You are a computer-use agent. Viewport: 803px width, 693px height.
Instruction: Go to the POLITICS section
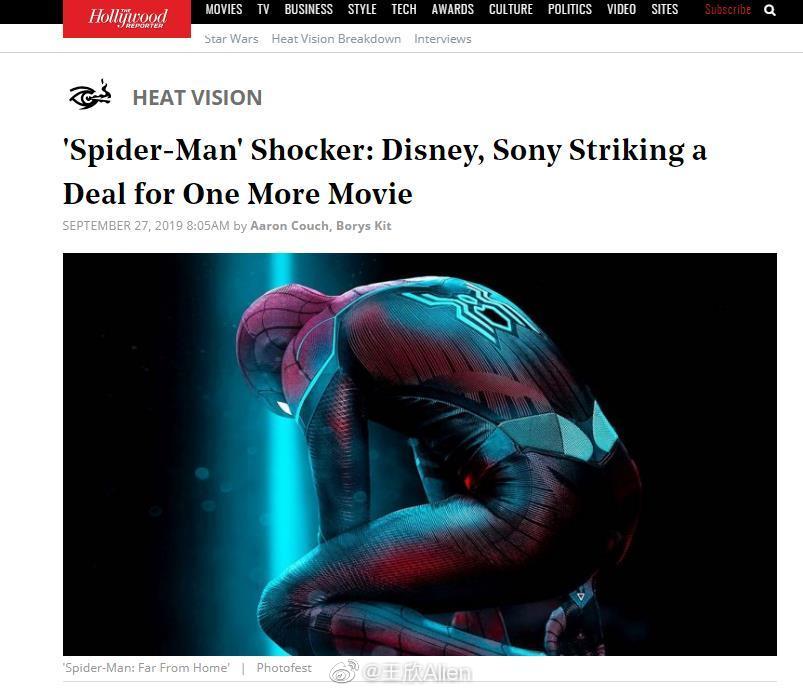coord(569,10)
